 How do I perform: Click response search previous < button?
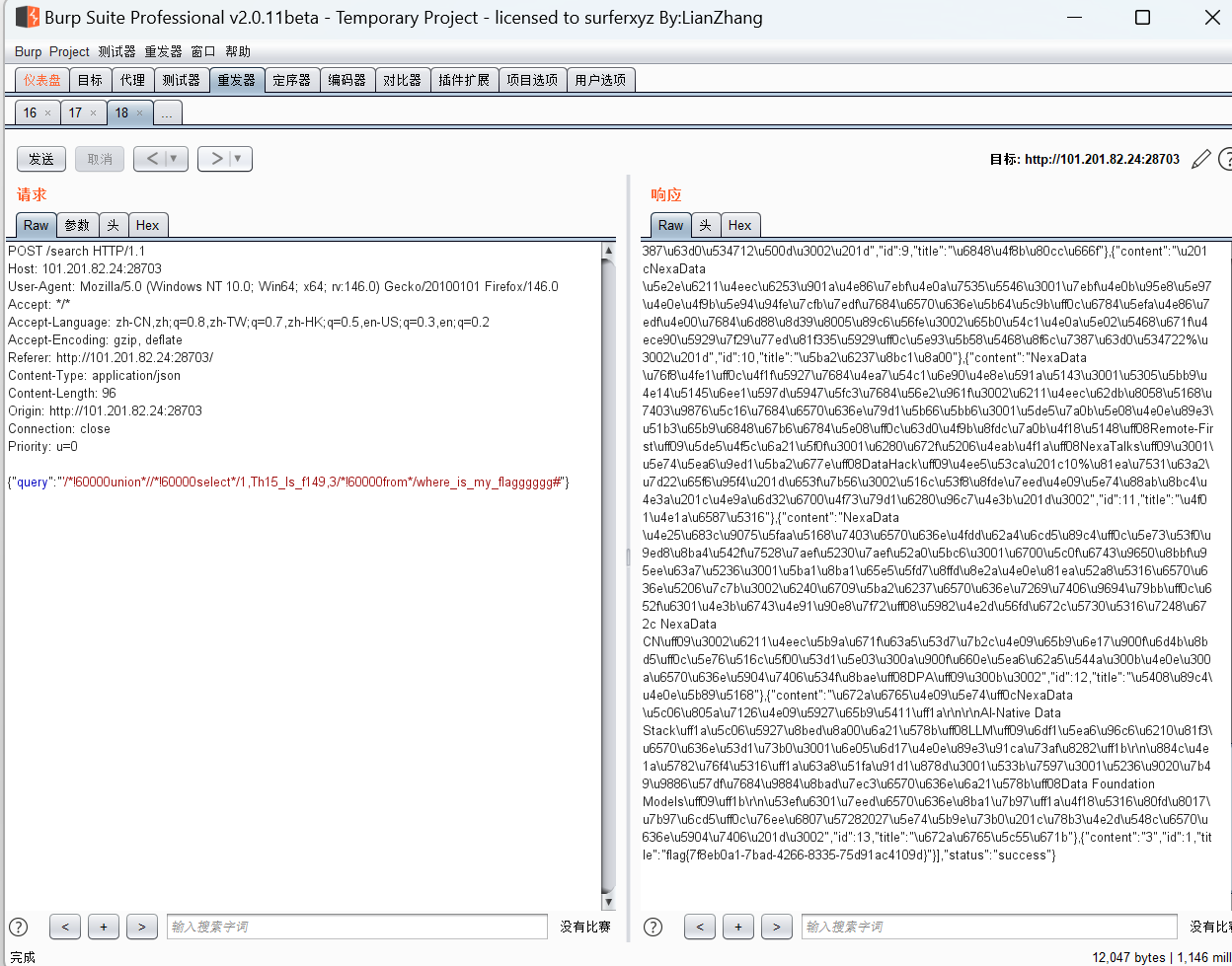point(700,927)
